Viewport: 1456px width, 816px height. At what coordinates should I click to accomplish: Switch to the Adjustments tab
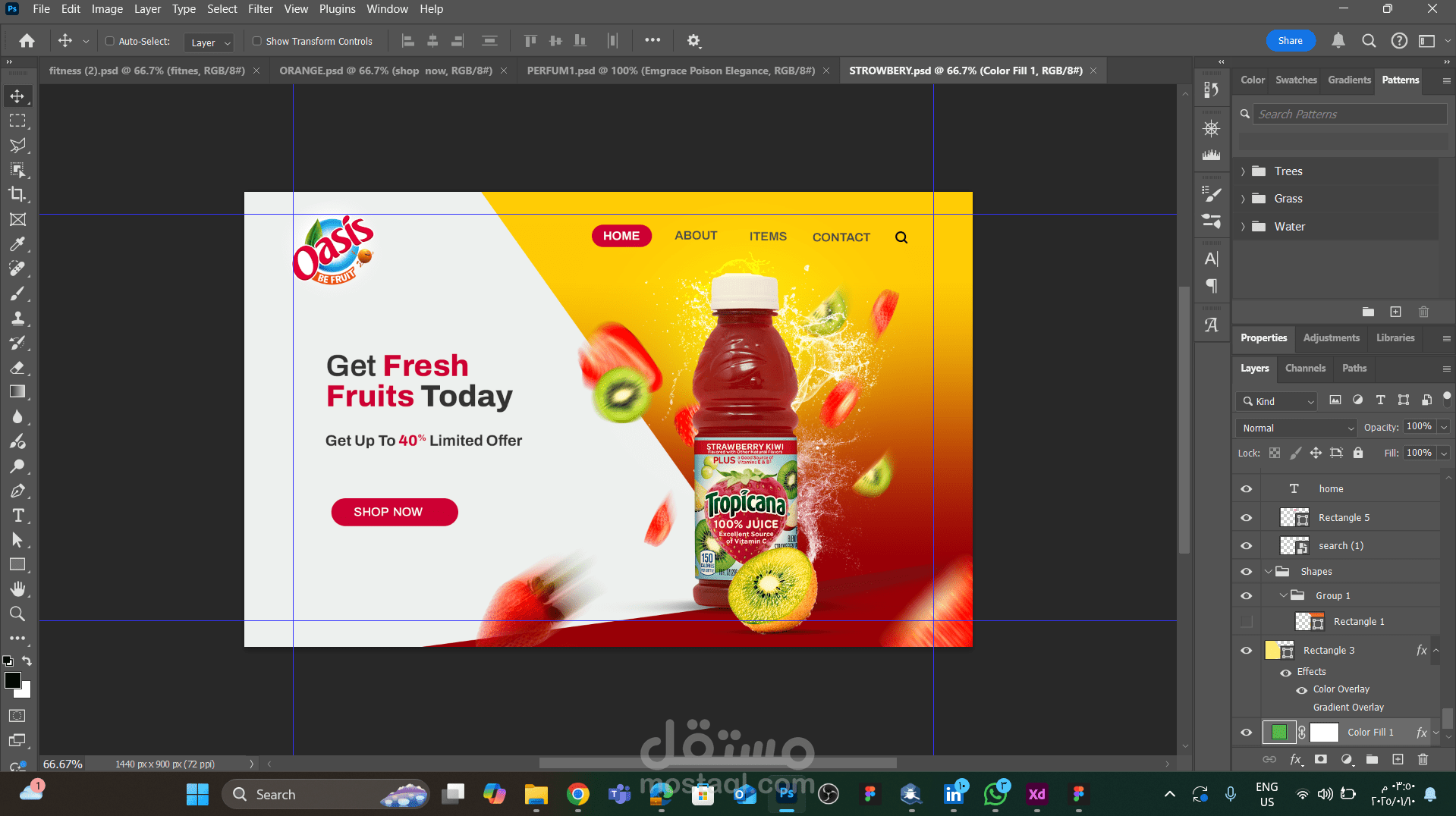[1331, 338]
